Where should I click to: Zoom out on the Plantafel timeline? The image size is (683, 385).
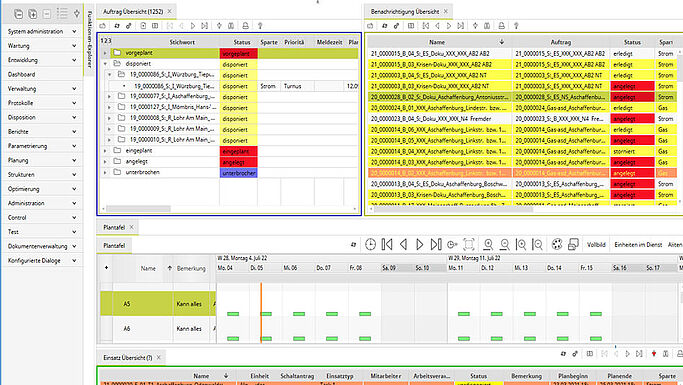point(504,245)
